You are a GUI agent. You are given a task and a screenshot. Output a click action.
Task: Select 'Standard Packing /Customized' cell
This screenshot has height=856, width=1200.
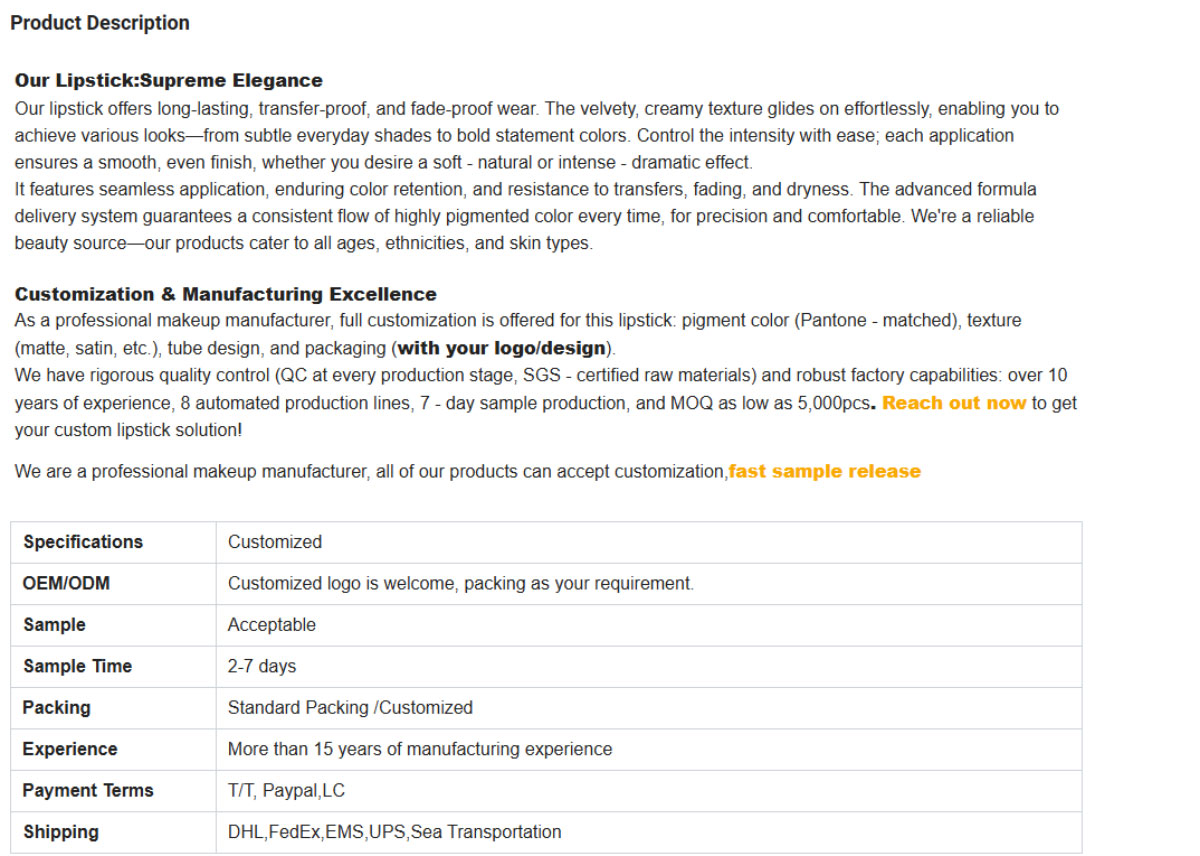point(649,708)
